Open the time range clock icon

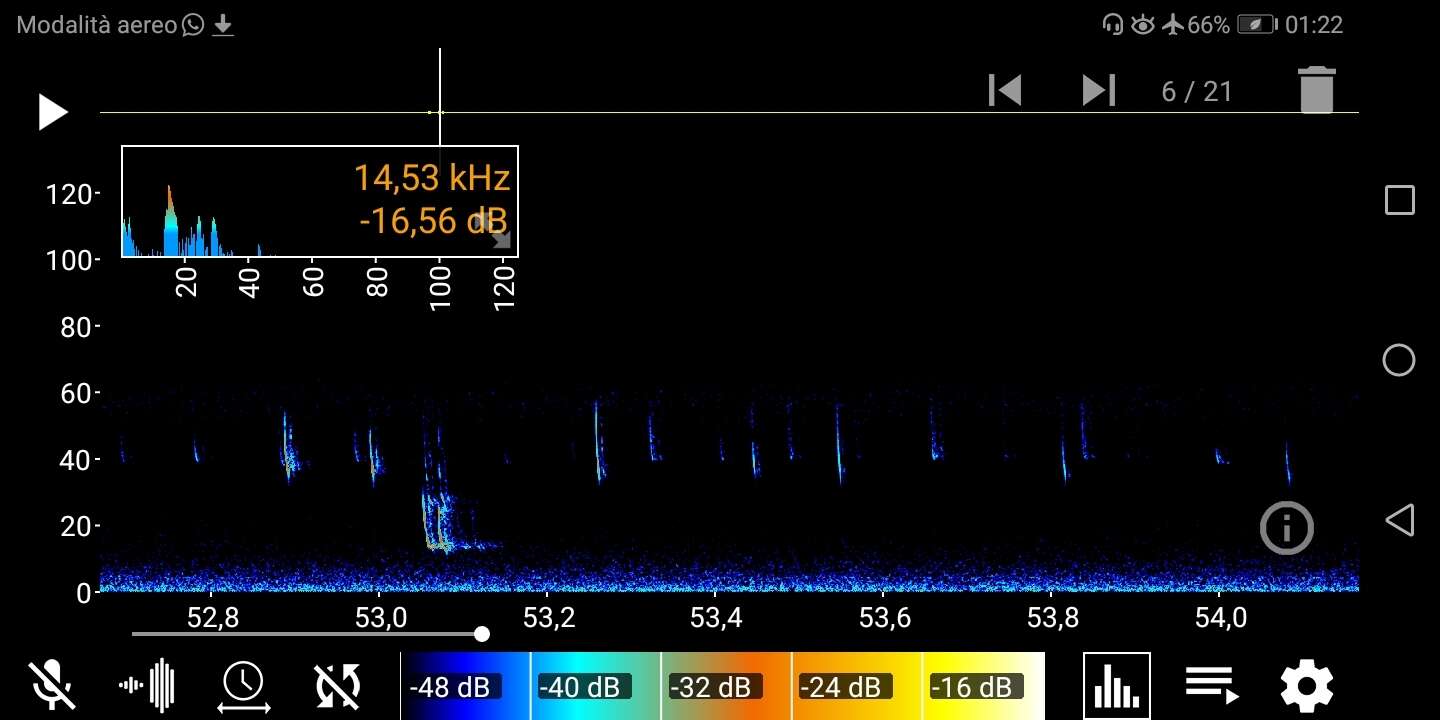point(243,687)
